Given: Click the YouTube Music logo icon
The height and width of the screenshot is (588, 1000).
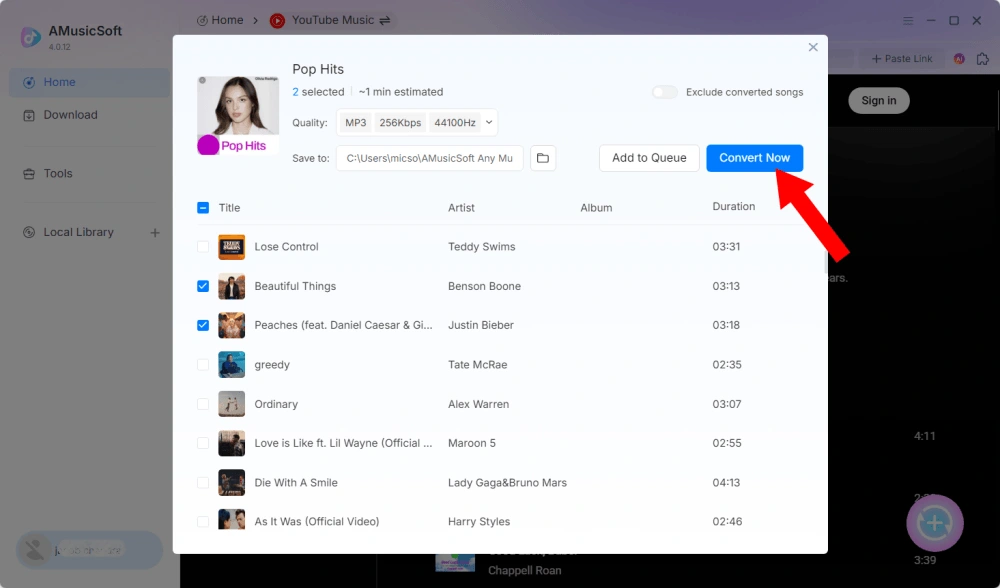Looking at the screenshot, I should click(277, 21).
